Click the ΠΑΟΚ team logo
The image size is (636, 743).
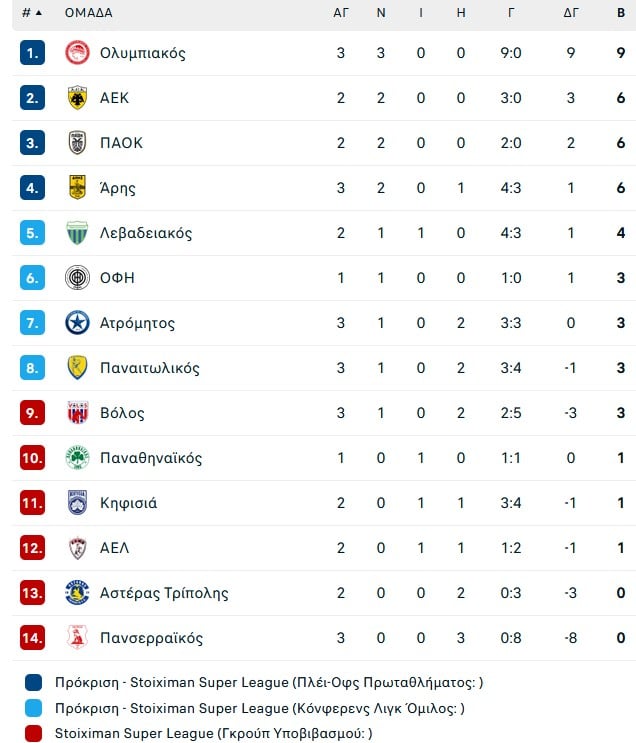point(77,143)
